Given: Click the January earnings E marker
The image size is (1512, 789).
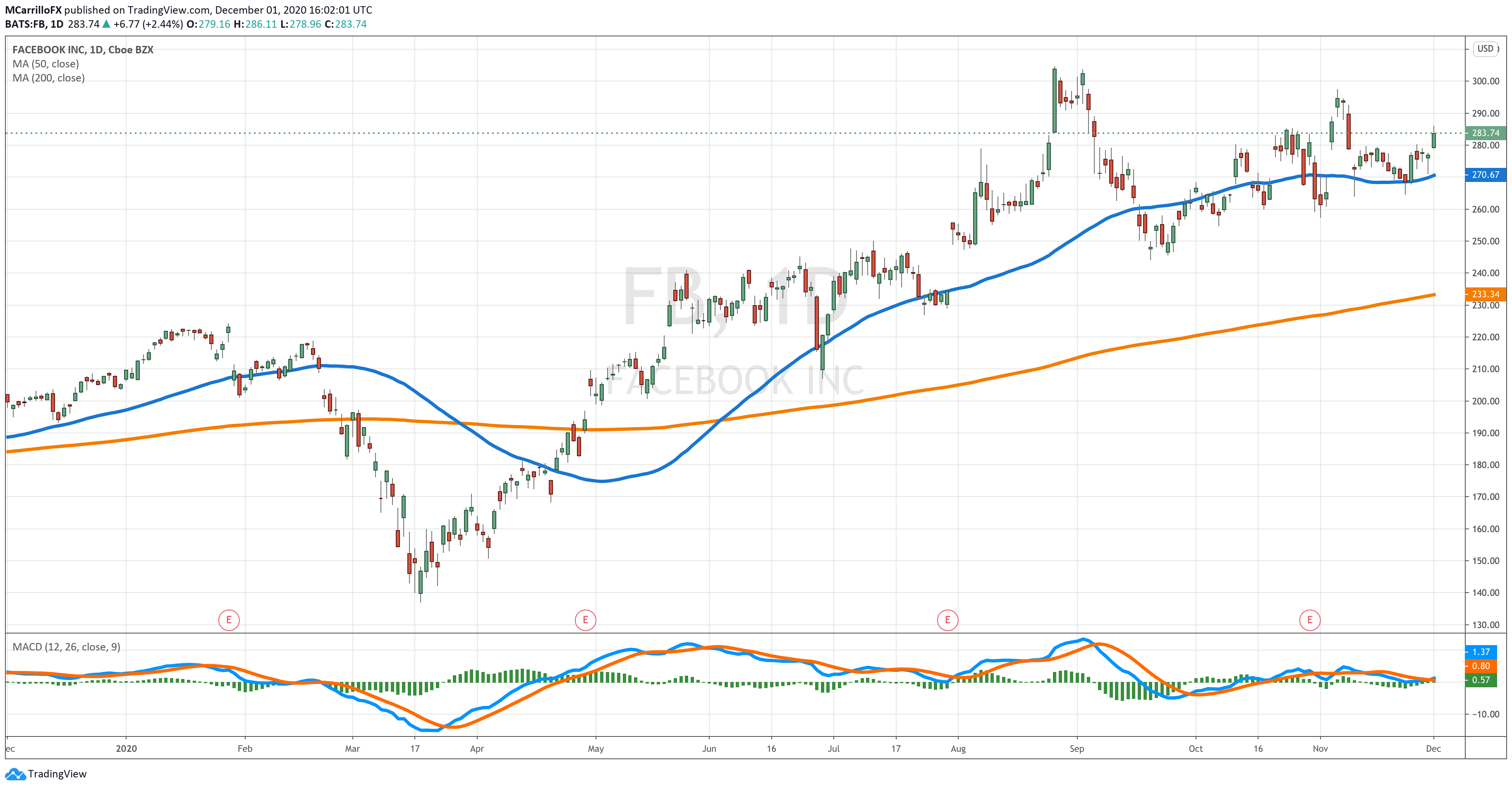Looking at the screenshot, I should 228,620.
